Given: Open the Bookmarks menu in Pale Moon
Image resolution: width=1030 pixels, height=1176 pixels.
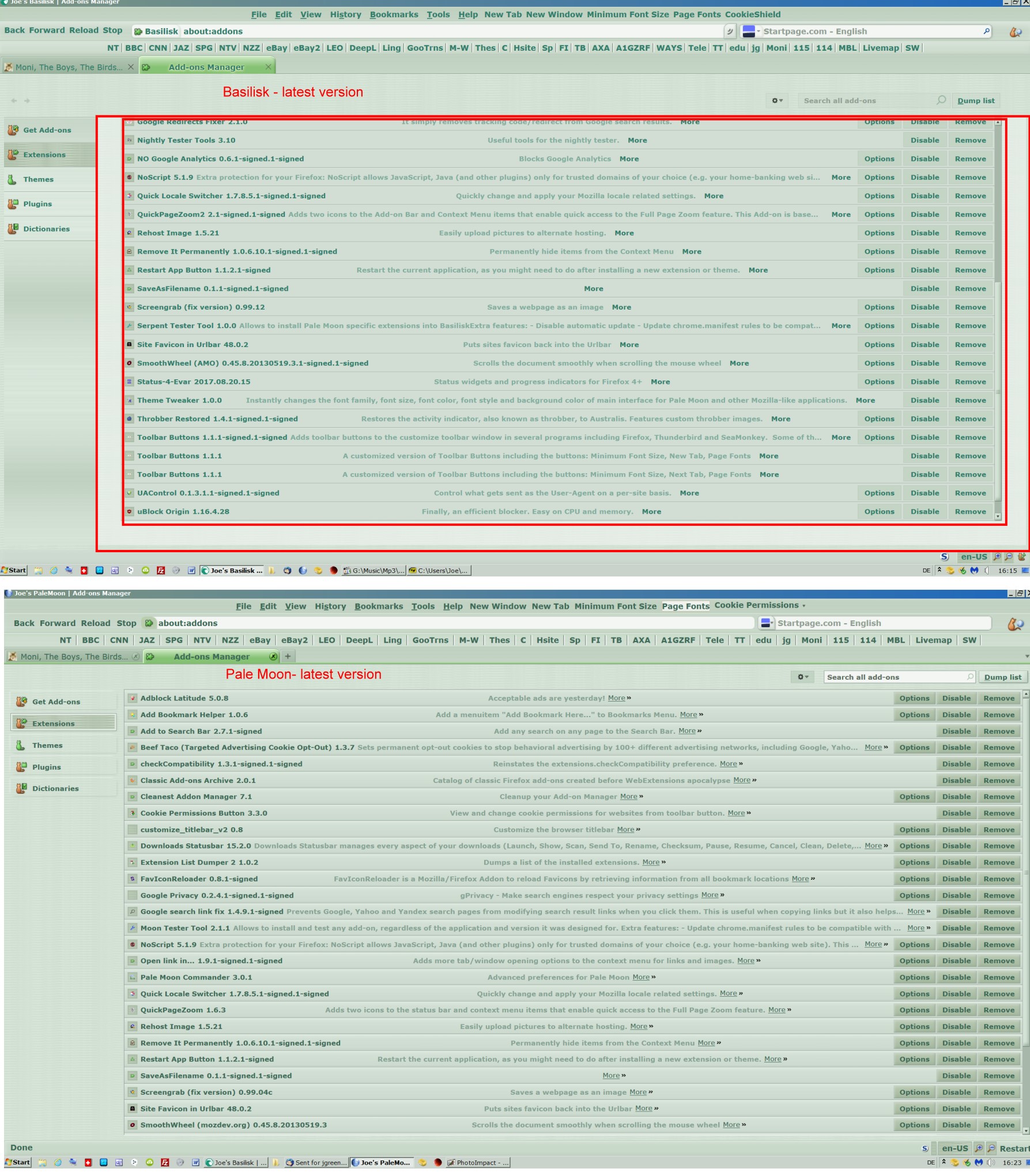Looking at the screenshot, I should pyautogui.click(x=378, y=606).
